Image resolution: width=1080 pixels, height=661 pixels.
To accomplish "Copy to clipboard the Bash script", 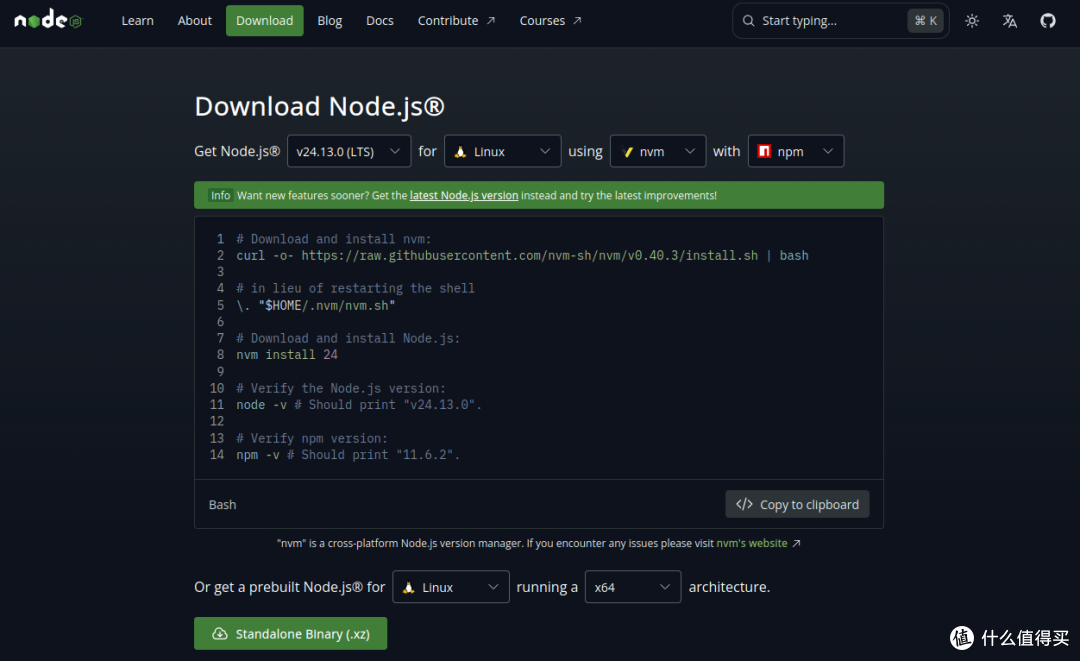I will (x=797, y=504).
